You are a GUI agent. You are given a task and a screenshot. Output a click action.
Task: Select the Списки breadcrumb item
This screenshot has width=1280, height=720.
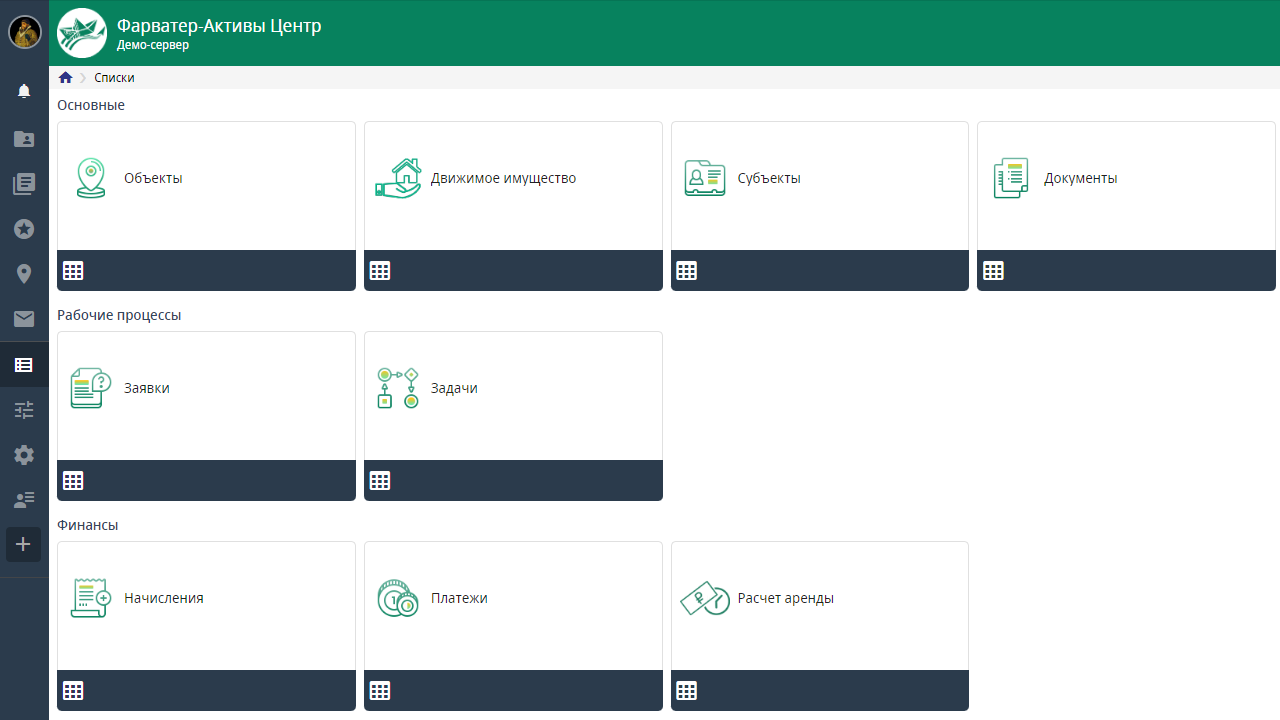(x=114, y=78)
